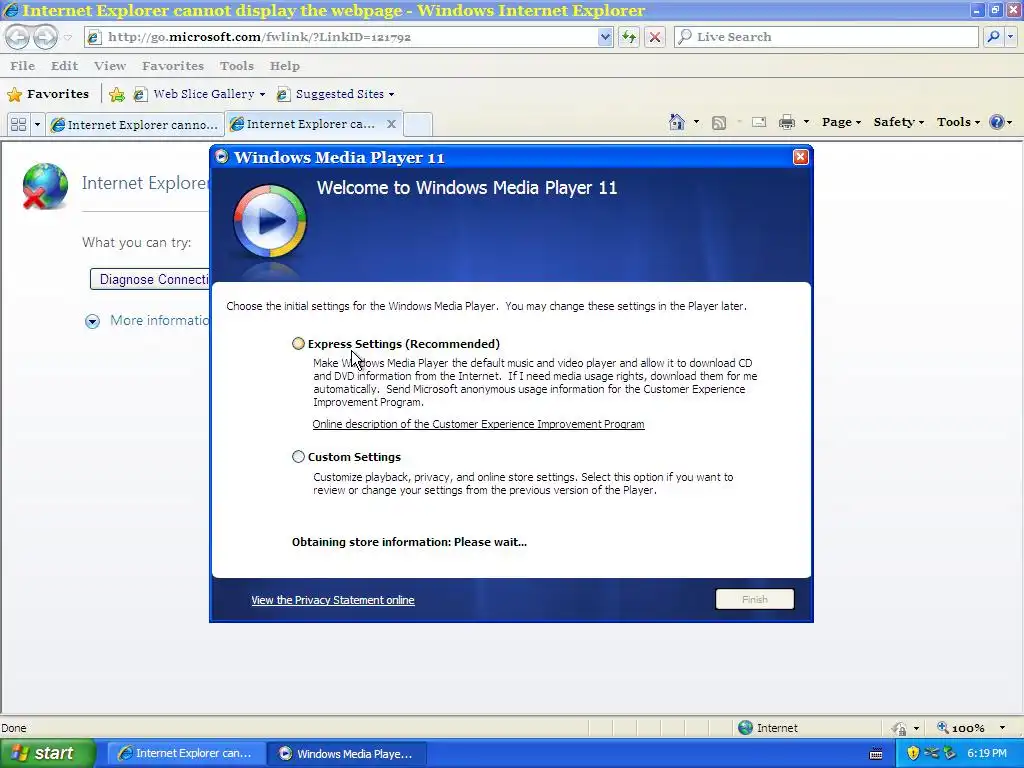Select the Custom Settings option
Image resolution: width=1024 pixels, height=768 pixels.
coord(298,456)
